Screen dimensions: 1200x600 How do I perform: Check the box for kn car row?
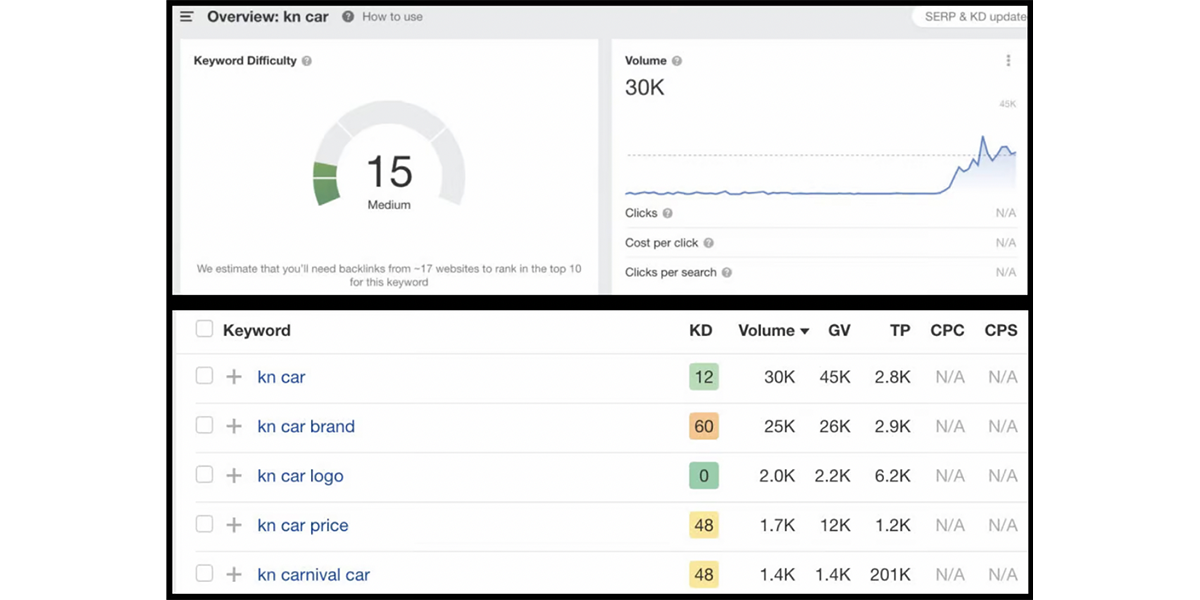(x=204, y=376)
